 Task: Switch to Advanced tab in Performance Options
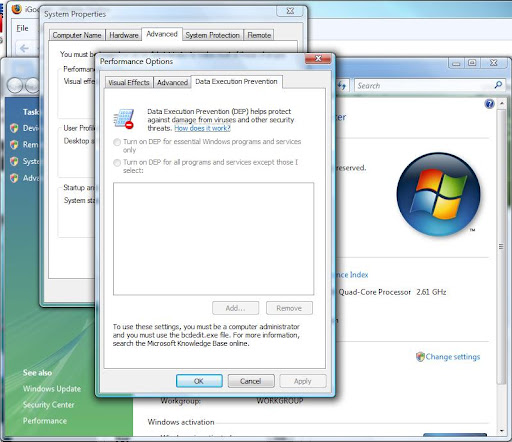[x=172, y=82]
